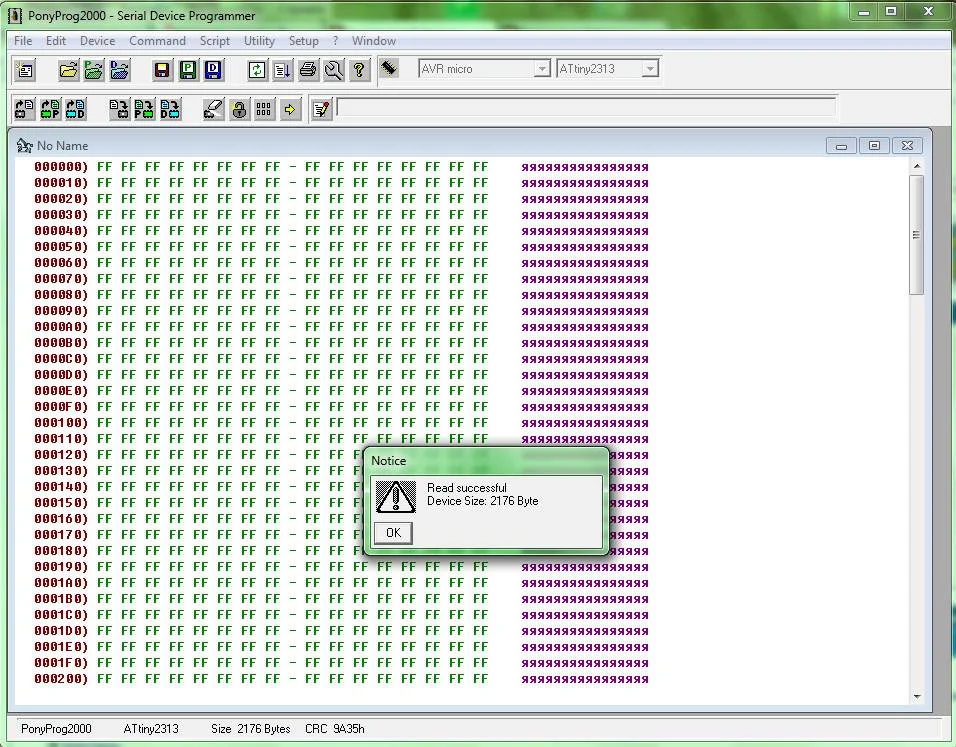Screen dimensions: 956x747
Task: Open the Edit menu
Action: click(55, 41)
